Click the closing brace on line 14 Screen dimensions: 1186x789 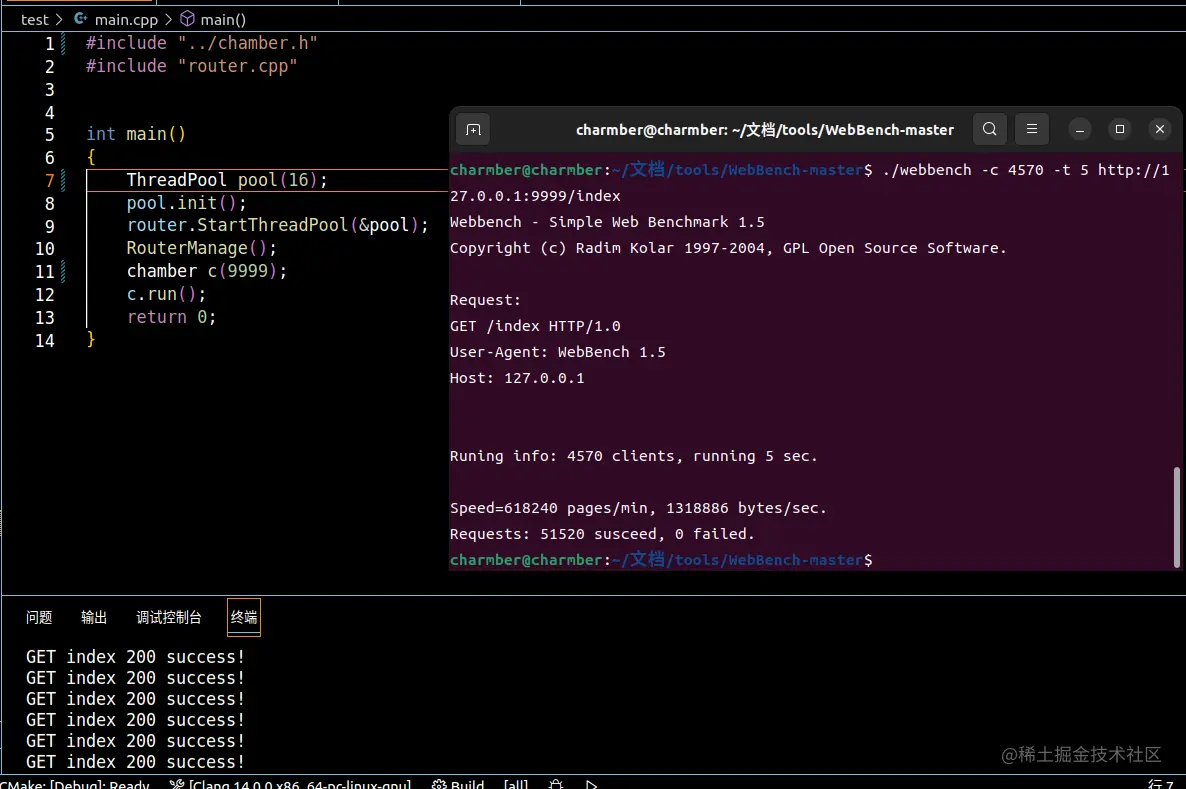[91, 339]
